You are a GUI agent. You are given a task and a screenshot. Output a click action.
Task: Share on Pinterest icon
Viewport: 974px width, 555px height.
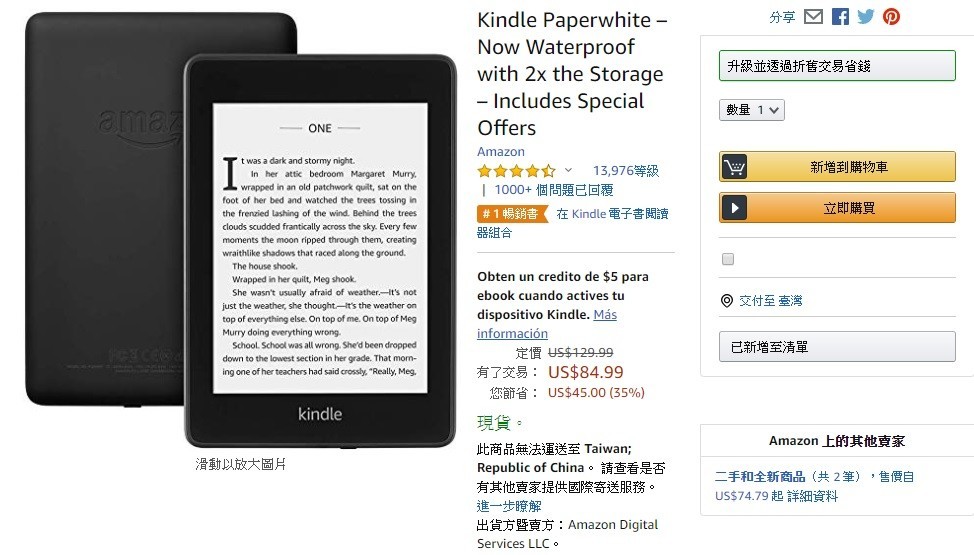coord(891,17)
